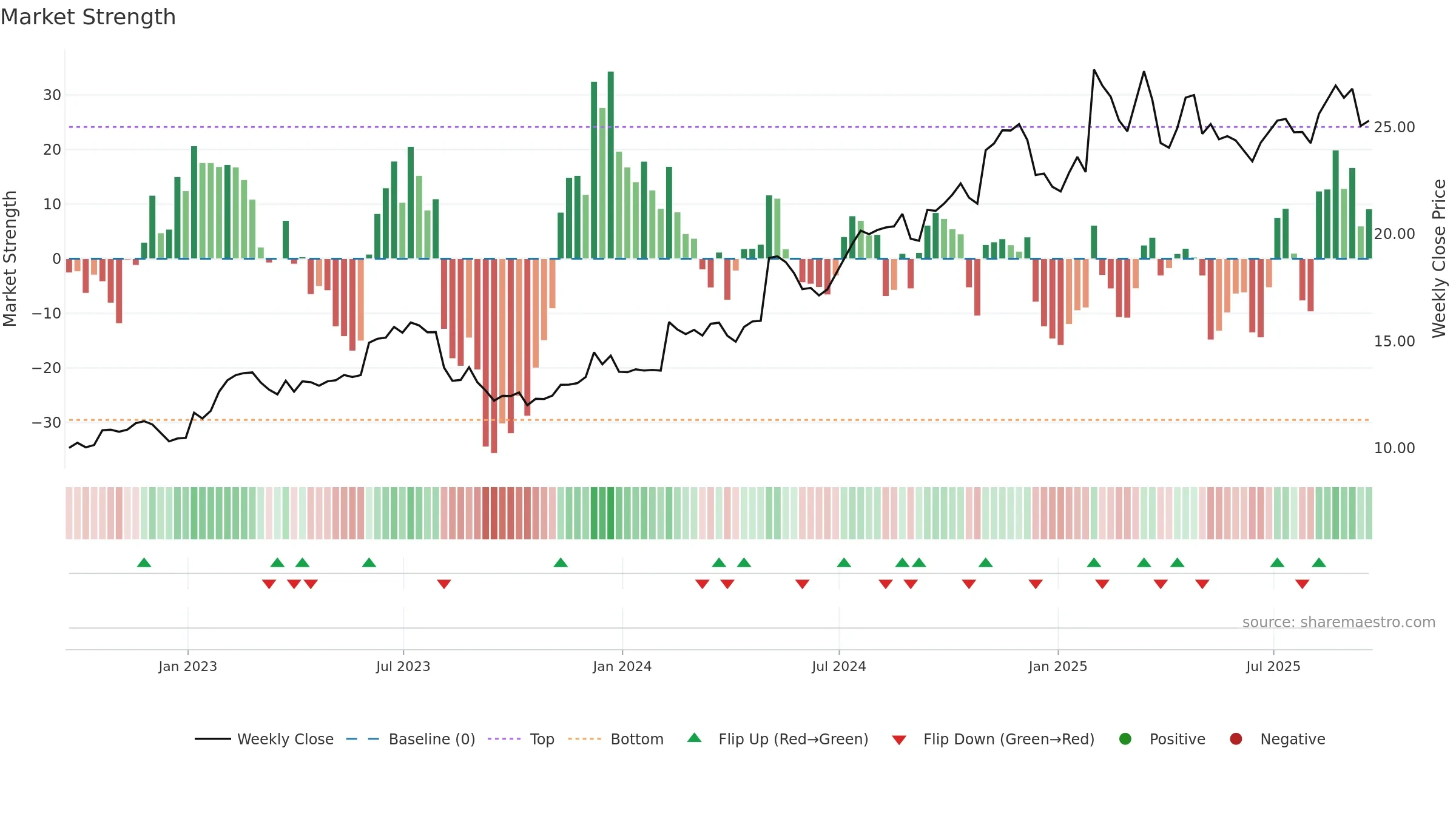
Task: Select the Positive legend label
Action: point(1178,740)
